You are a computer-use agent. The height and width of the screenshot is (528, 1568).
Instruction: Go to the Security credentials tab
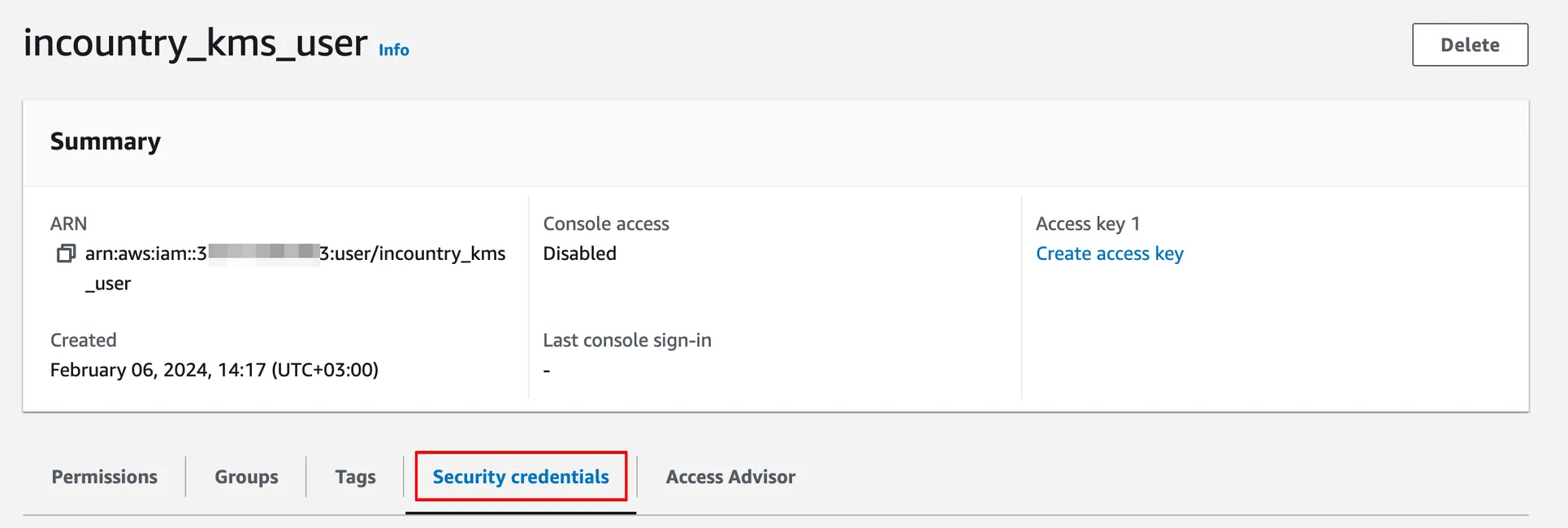coord(521,477)
